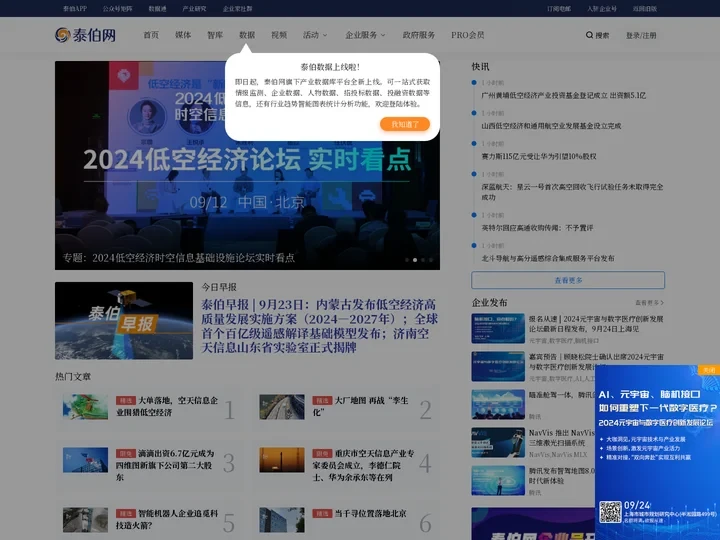Open hot article 重庆市空天信息产业专家委员会成立
The width and height of the screenshot is (720, 540).
363,465
